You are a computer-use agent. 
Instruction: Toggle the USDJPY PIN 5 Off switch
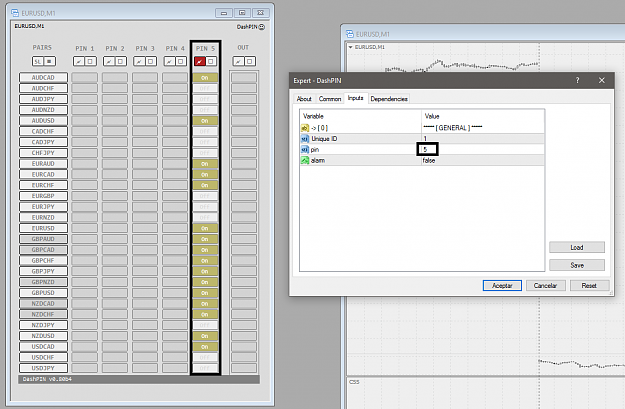205,368
